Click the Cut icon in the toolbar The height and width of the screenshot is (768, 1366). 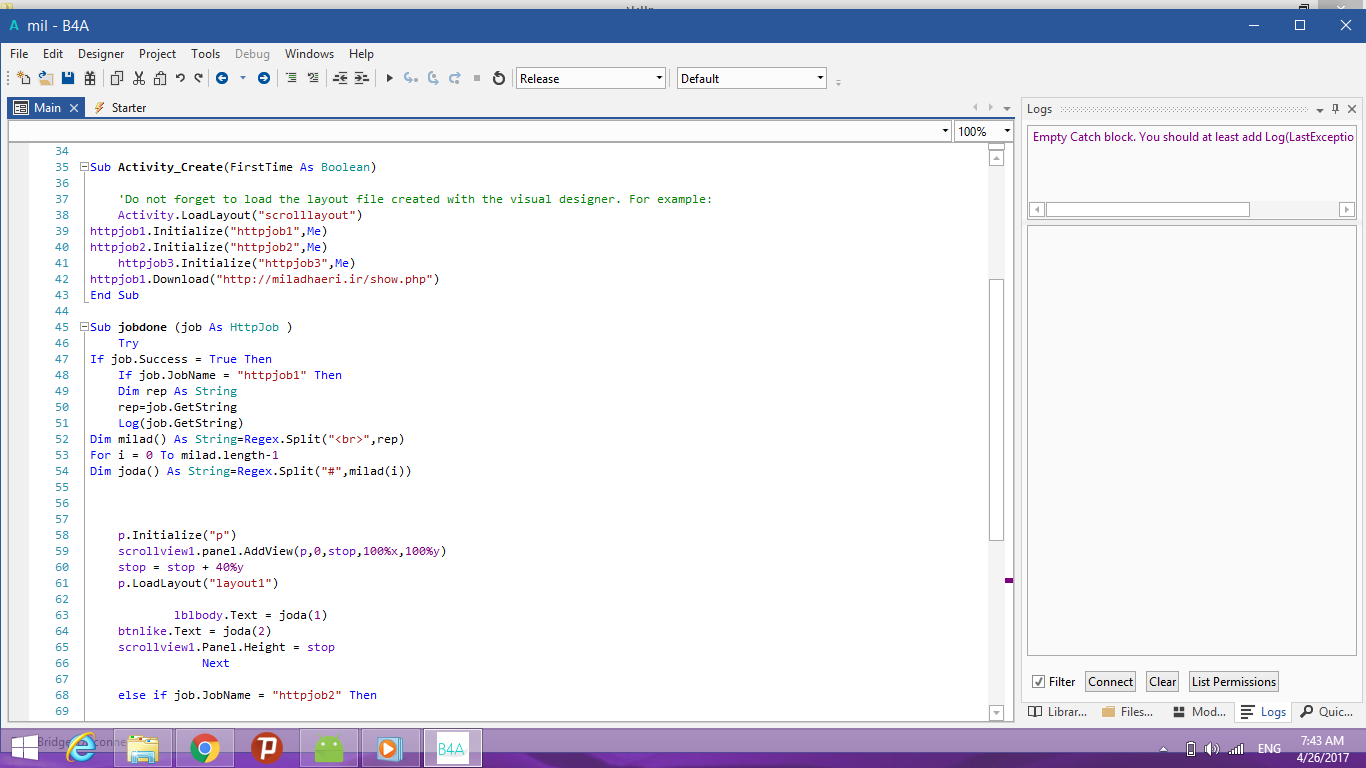point(139,77)
